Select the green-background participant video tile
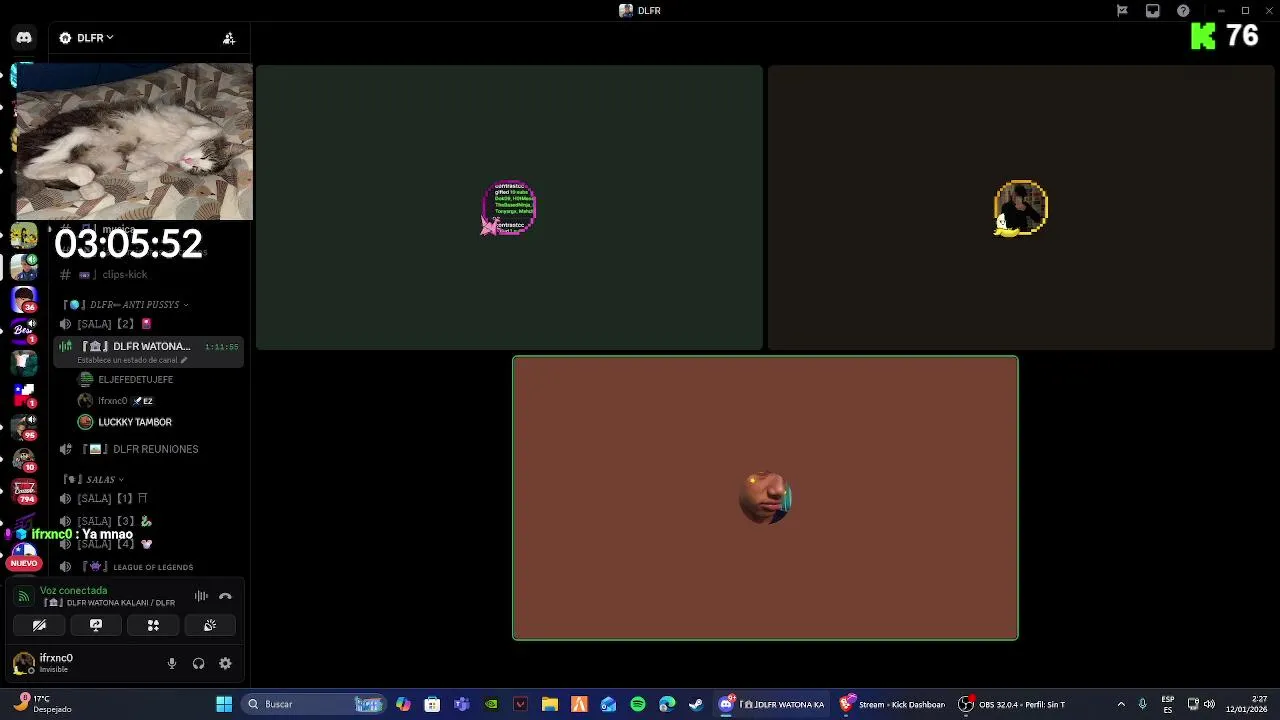 pos(509,208)
